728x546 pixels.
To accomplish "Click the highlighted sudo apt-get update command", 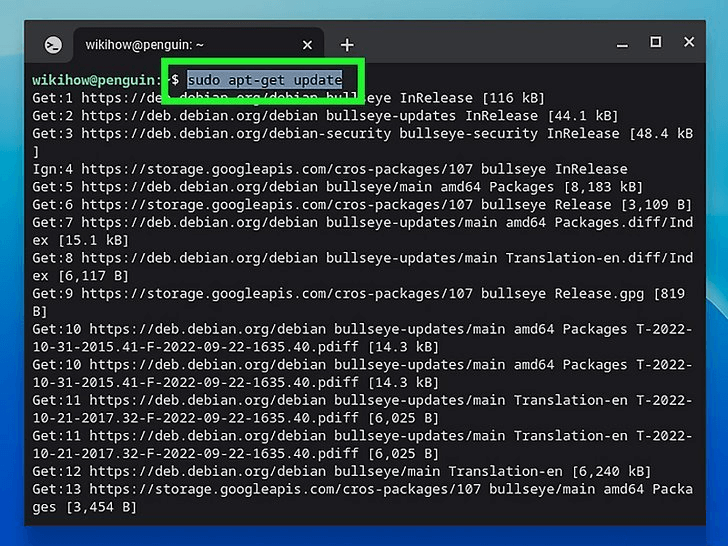I will [x=265, y=80].
